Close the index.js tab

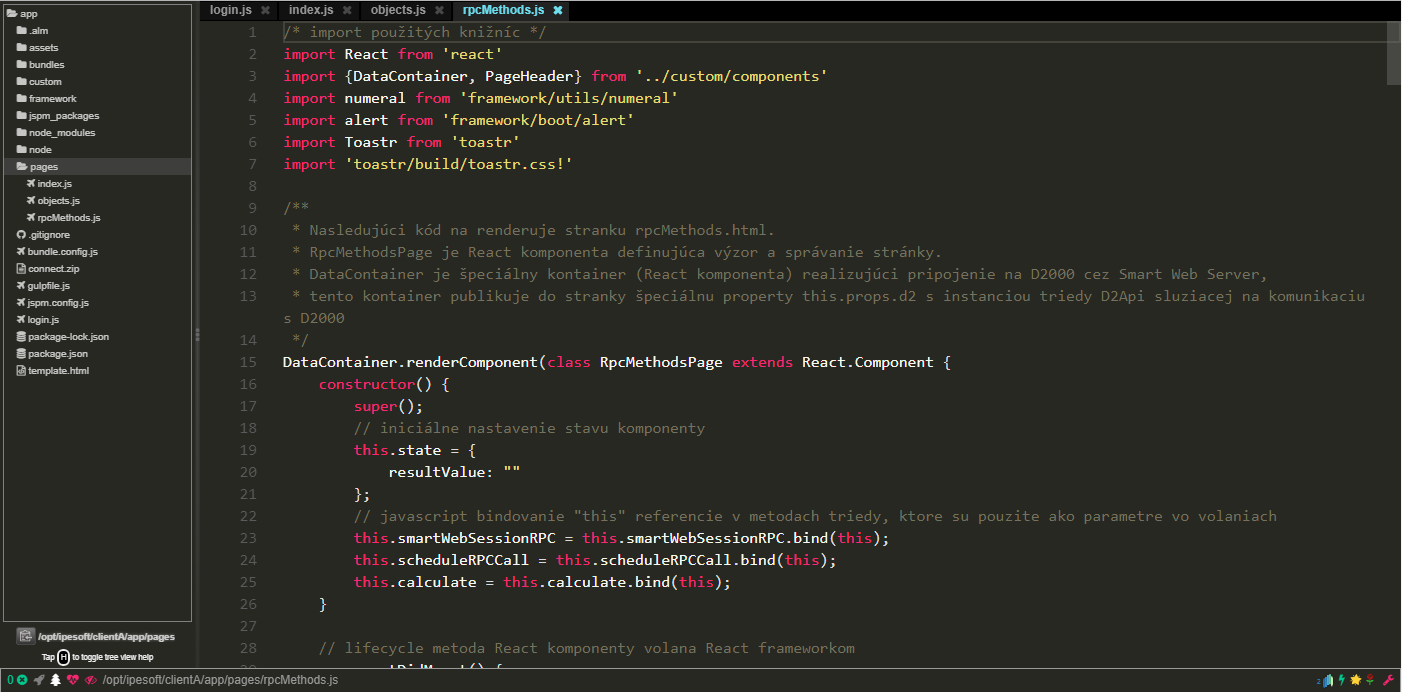(347, 10)
